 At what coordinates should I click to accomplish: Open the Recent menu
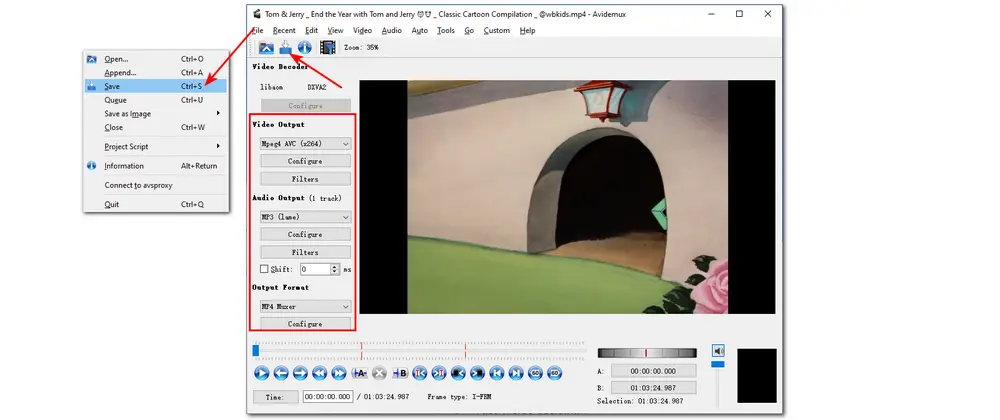284,31
